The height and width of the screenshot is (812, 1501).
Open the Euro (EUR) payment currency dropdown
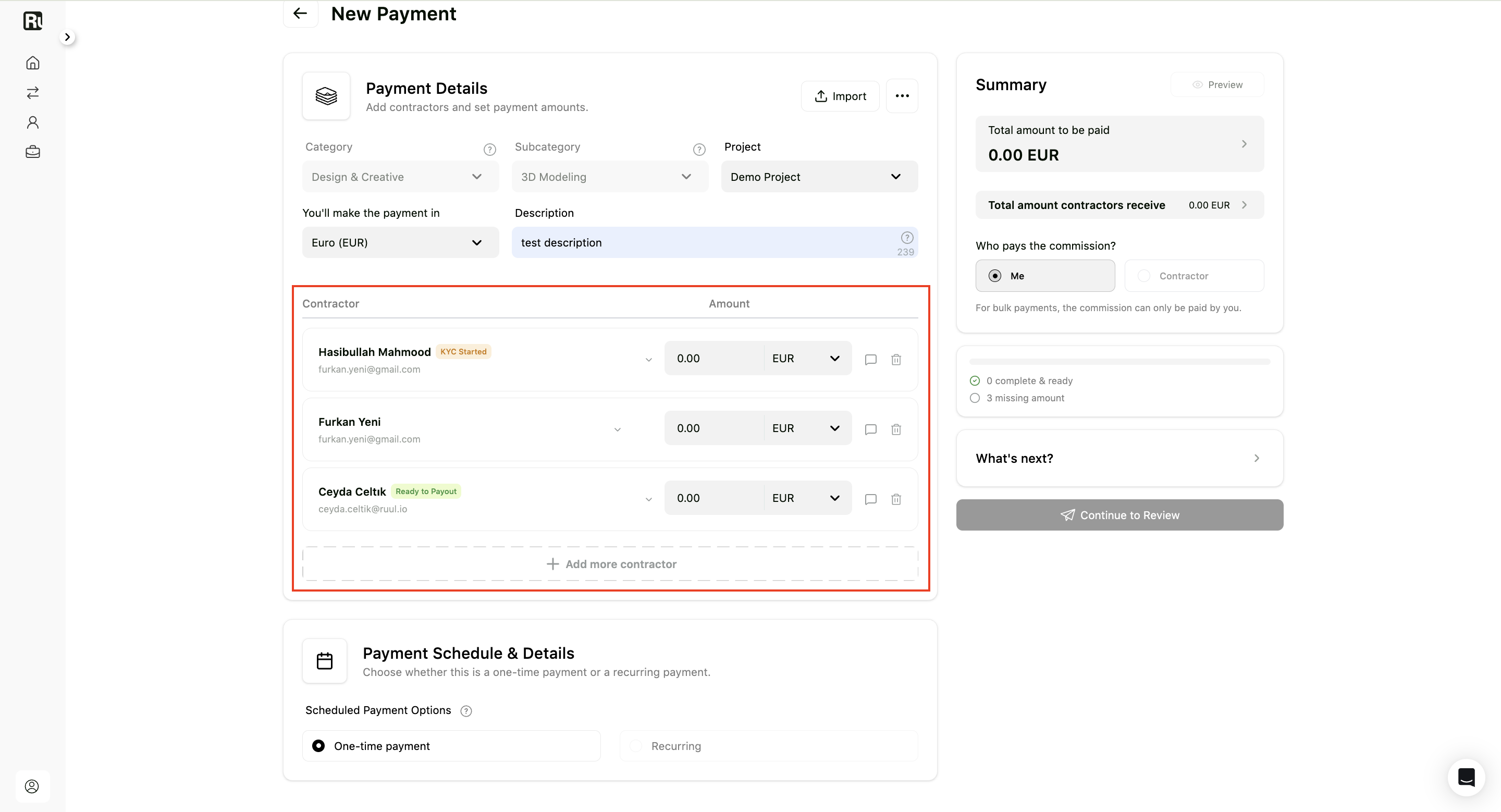click(x=400, y=242)
